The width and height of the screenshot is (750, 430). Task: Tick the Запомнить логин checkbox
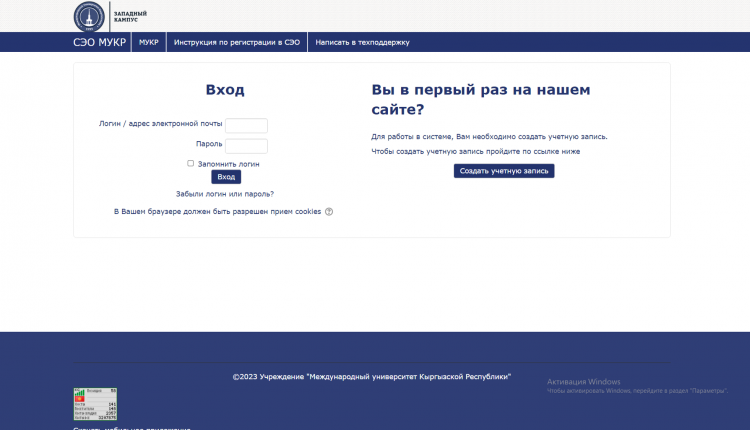tap(190, 163)
